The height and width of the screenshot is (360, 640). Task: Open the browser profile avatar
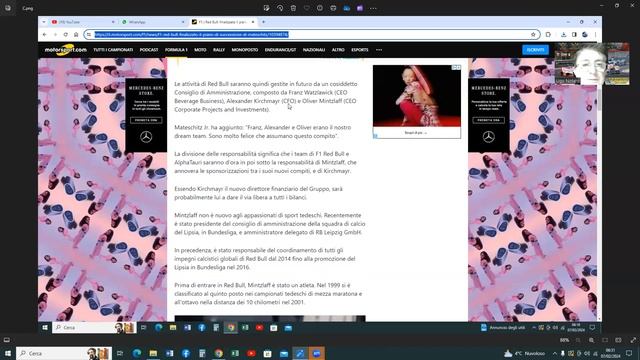pyautogui.click(x=585, y=35)
